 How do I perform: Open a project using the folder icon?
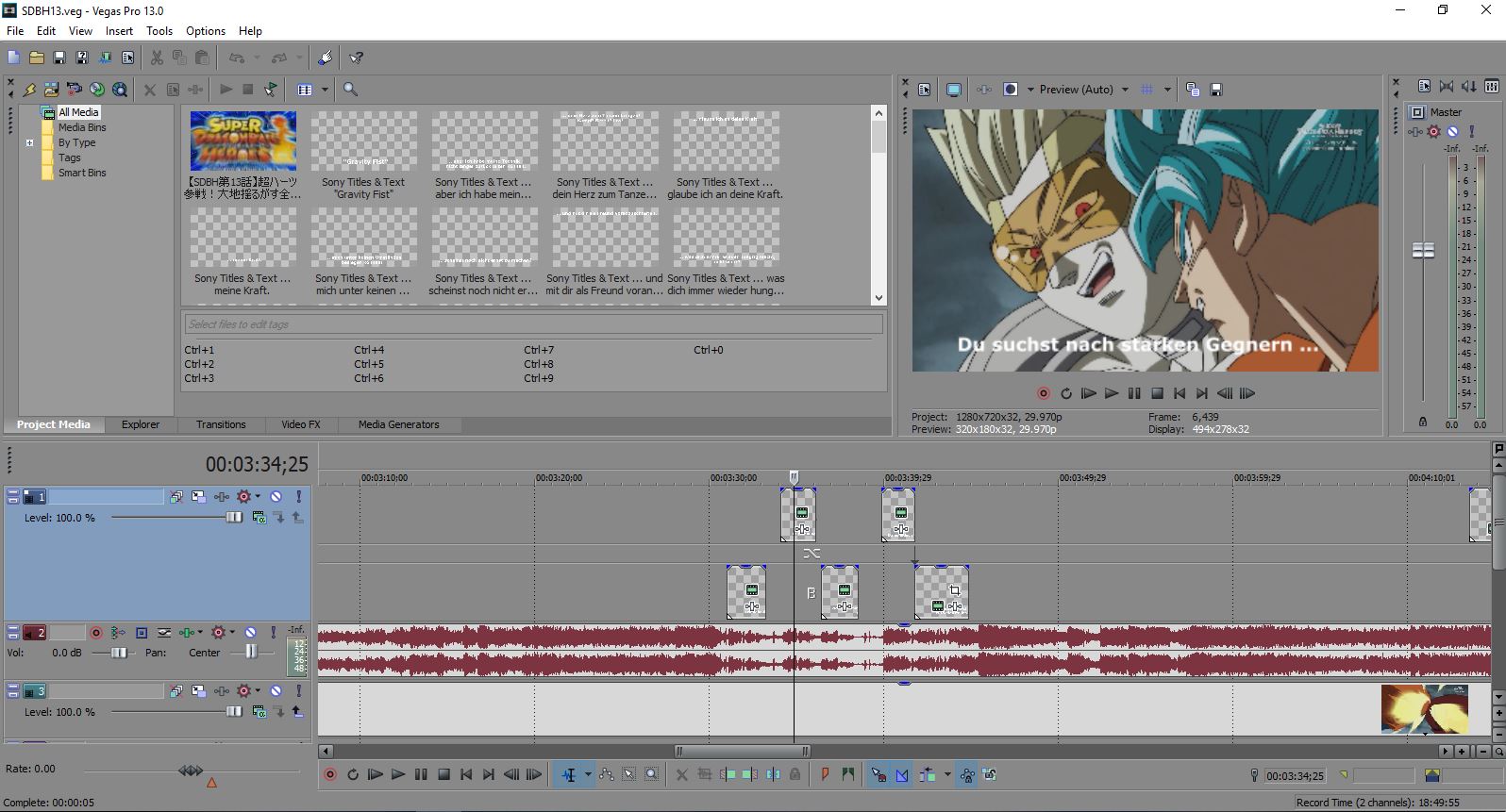[37, 58]
